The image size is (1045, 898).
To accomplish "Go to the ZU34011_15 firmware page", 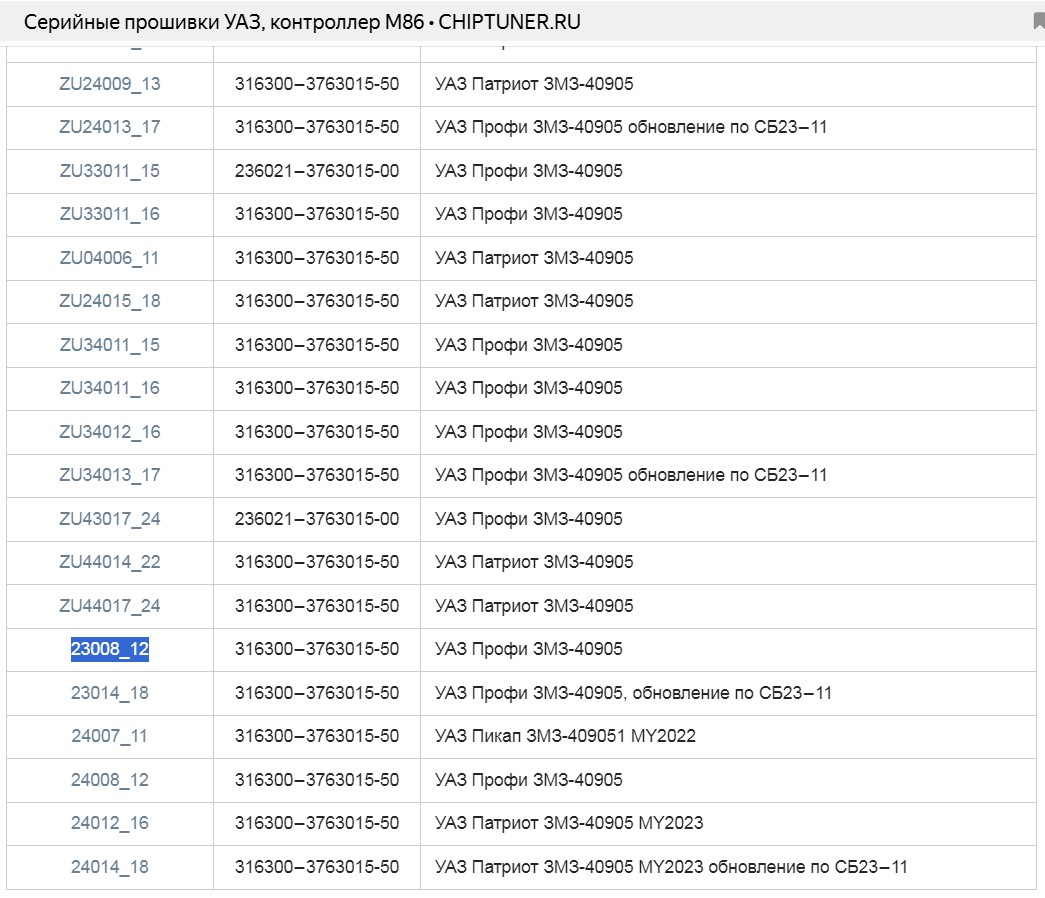I will click(x=109, y=345).
